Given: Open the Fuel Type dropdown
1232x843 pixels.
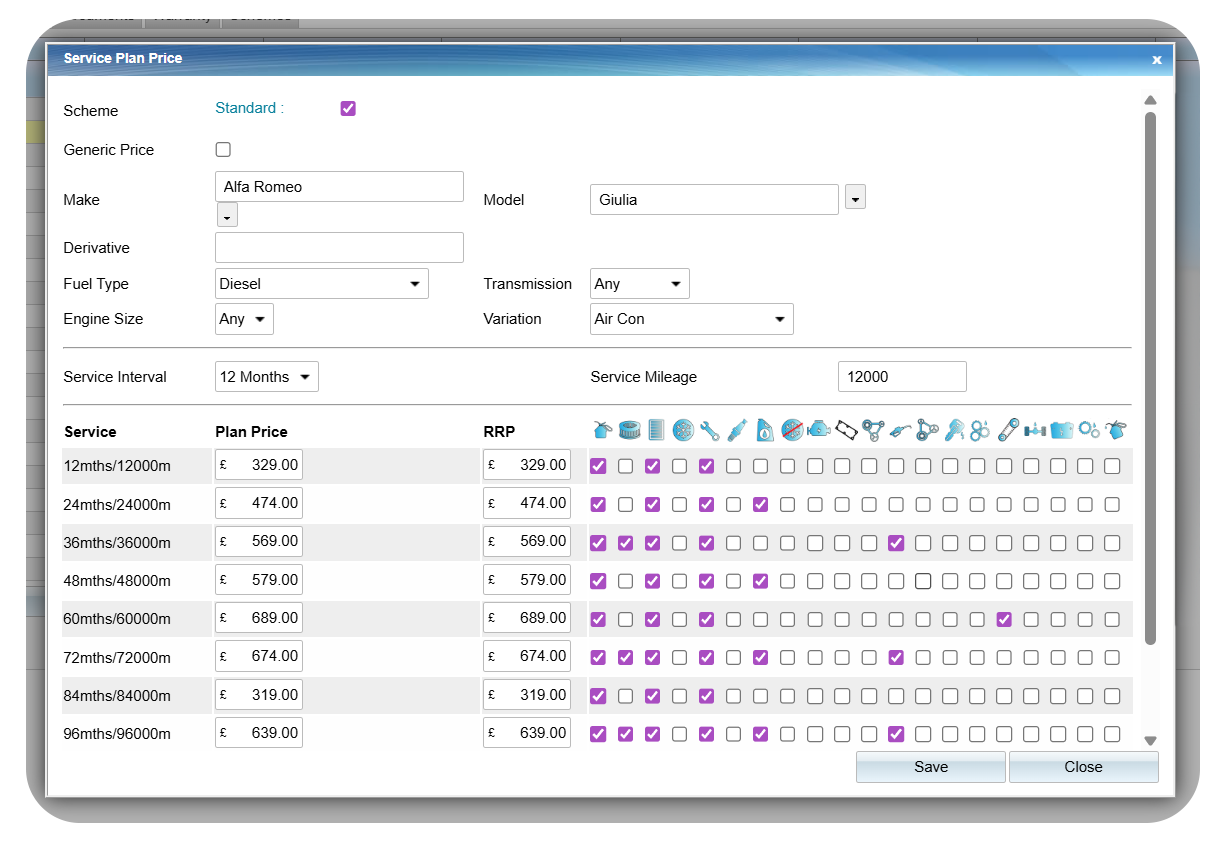Looking at the screenshot, I should (321, 284).
